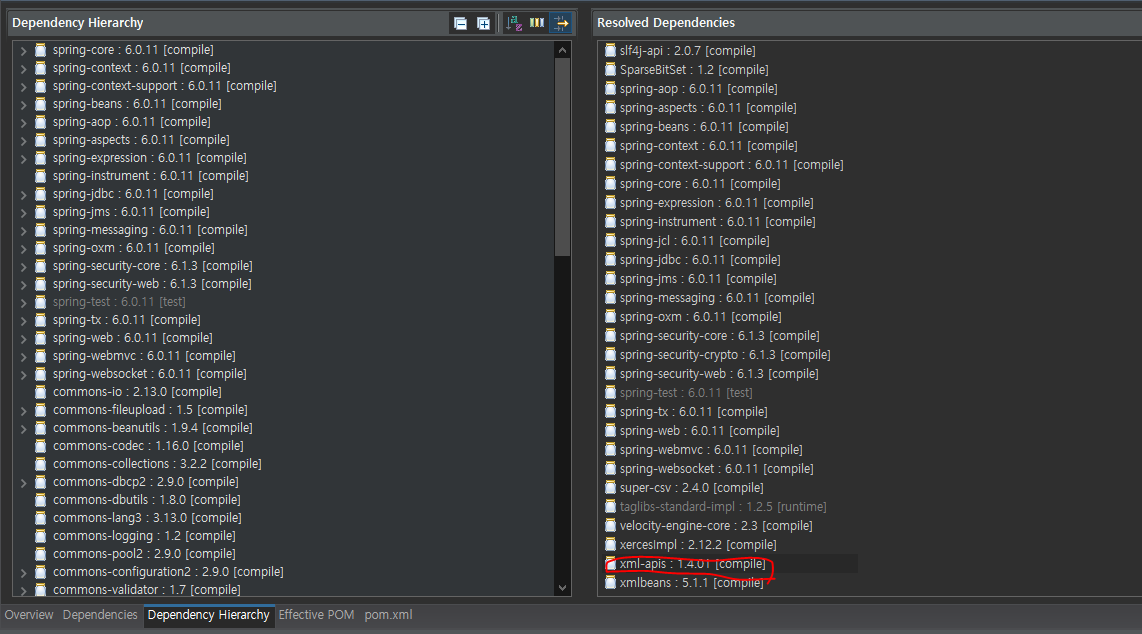Click jar icon of spring-jcl : 6.0.11
Screen dimensions: 1142x634
point(610,240)
